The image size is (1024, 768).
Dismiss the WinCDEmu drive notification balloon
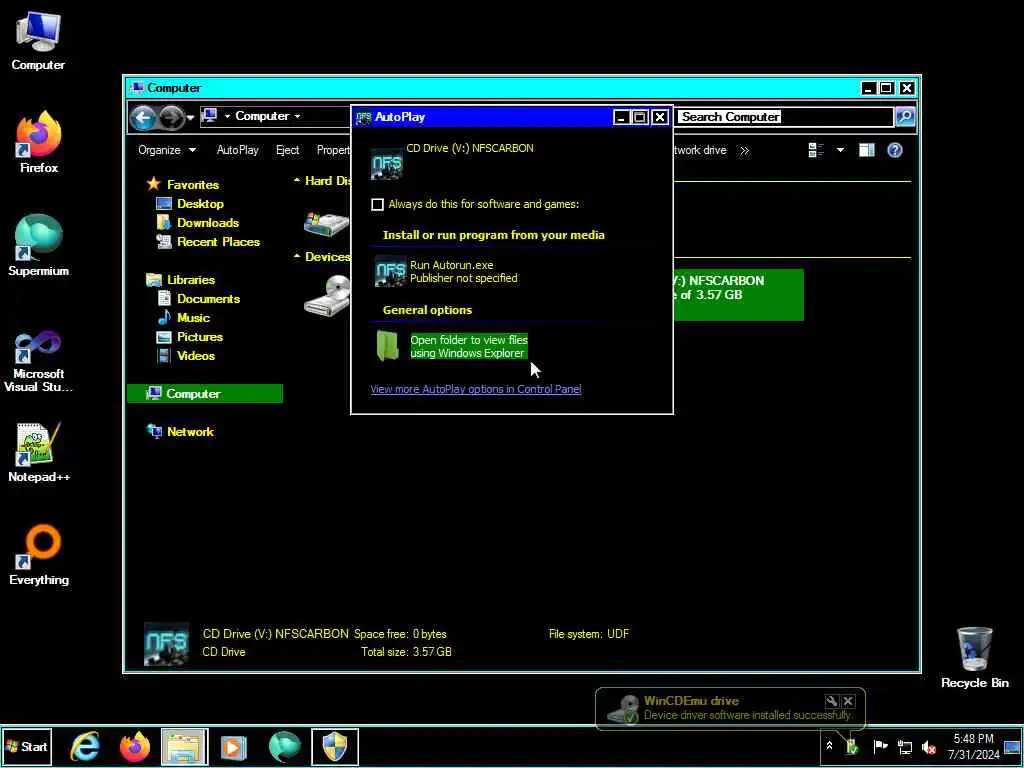click(x=848, y=701)
